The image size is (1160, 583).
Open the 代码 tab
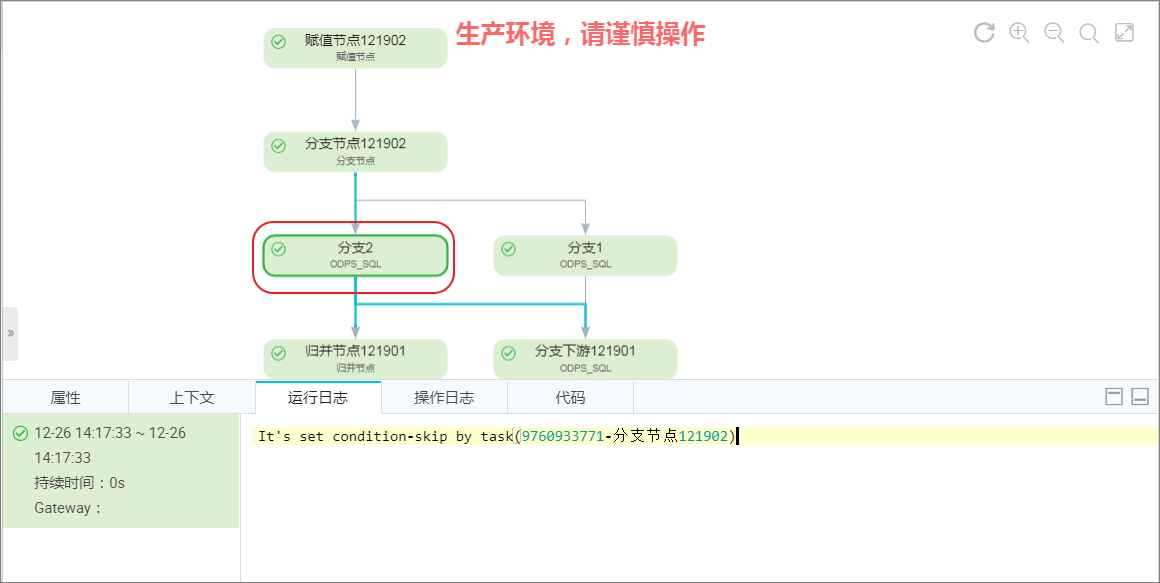(x=570, y=397)
